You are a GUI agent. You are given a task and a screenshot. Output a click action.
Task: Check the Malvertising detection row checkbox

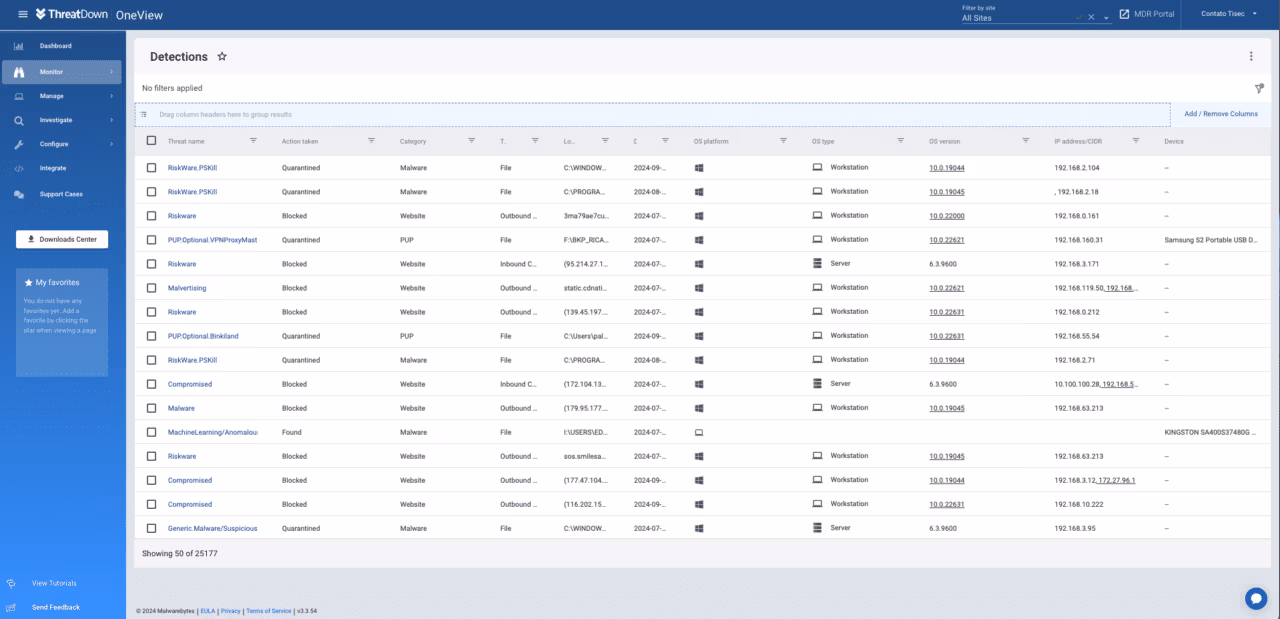(151, 287)
